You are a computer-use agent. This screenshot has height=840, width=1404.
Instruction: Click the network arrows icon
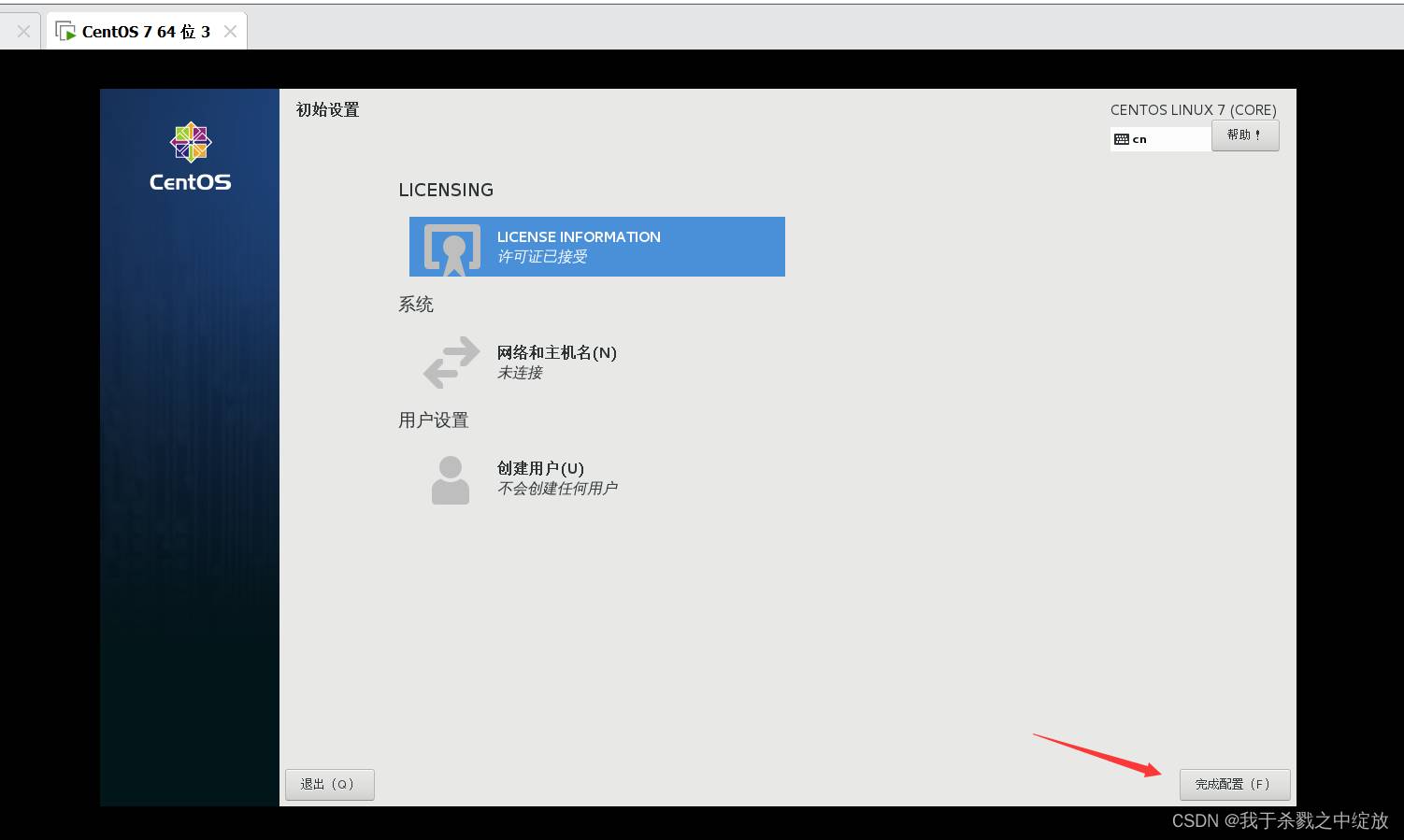tap(451, 363)
